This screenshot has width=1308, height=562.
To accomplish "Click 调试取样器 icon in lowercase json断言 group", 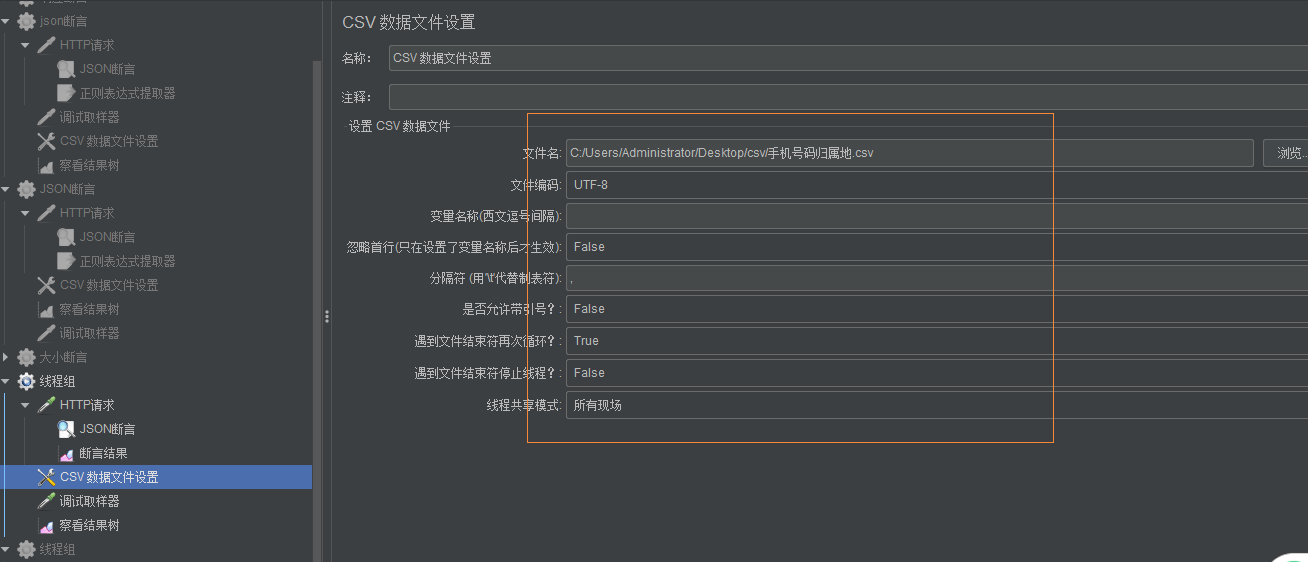I will click(x=46, y=117).
